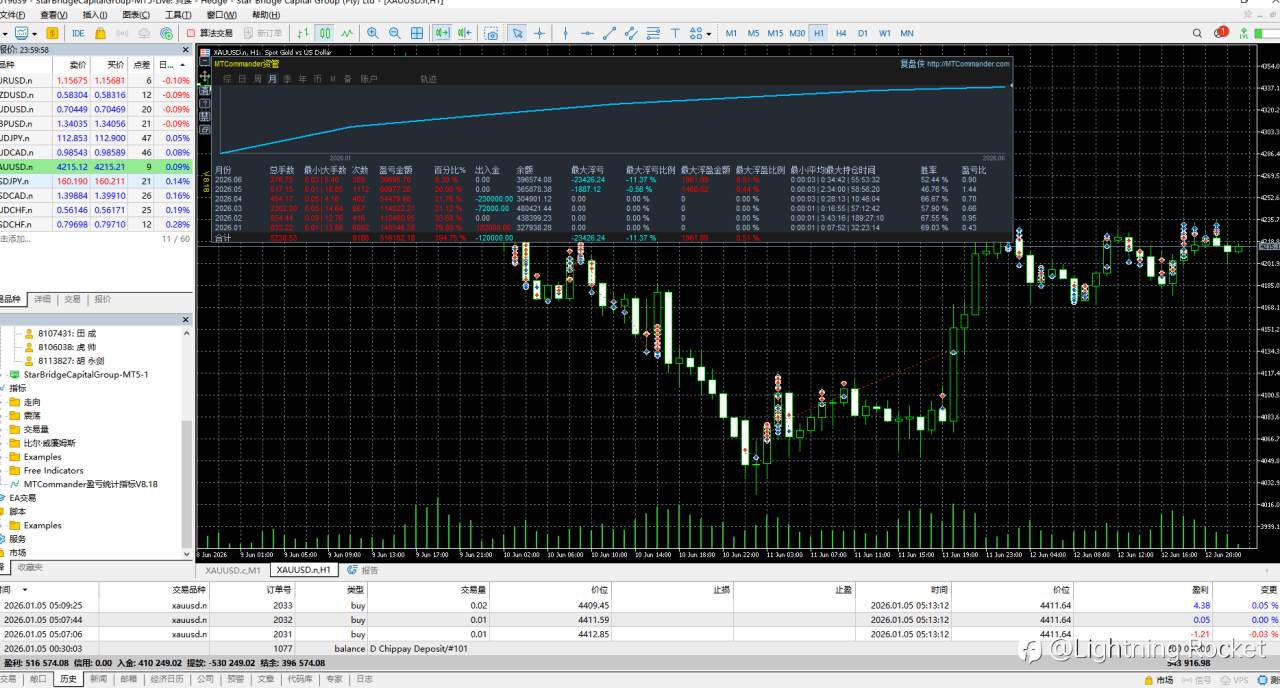Switch to M15 timeframe
This screenshot has width=1280, height=688.
pyautogui.click(x=775, y=33)
